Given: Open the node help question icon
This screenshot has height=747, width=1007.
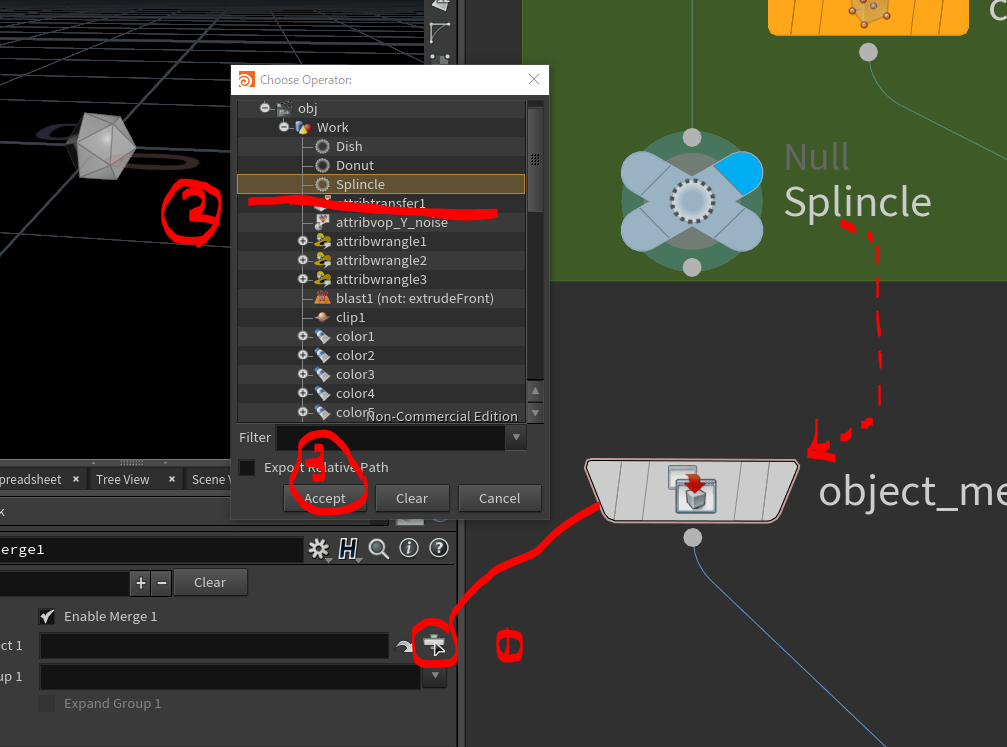Looking at the screenshot, I should pos(439,548).
